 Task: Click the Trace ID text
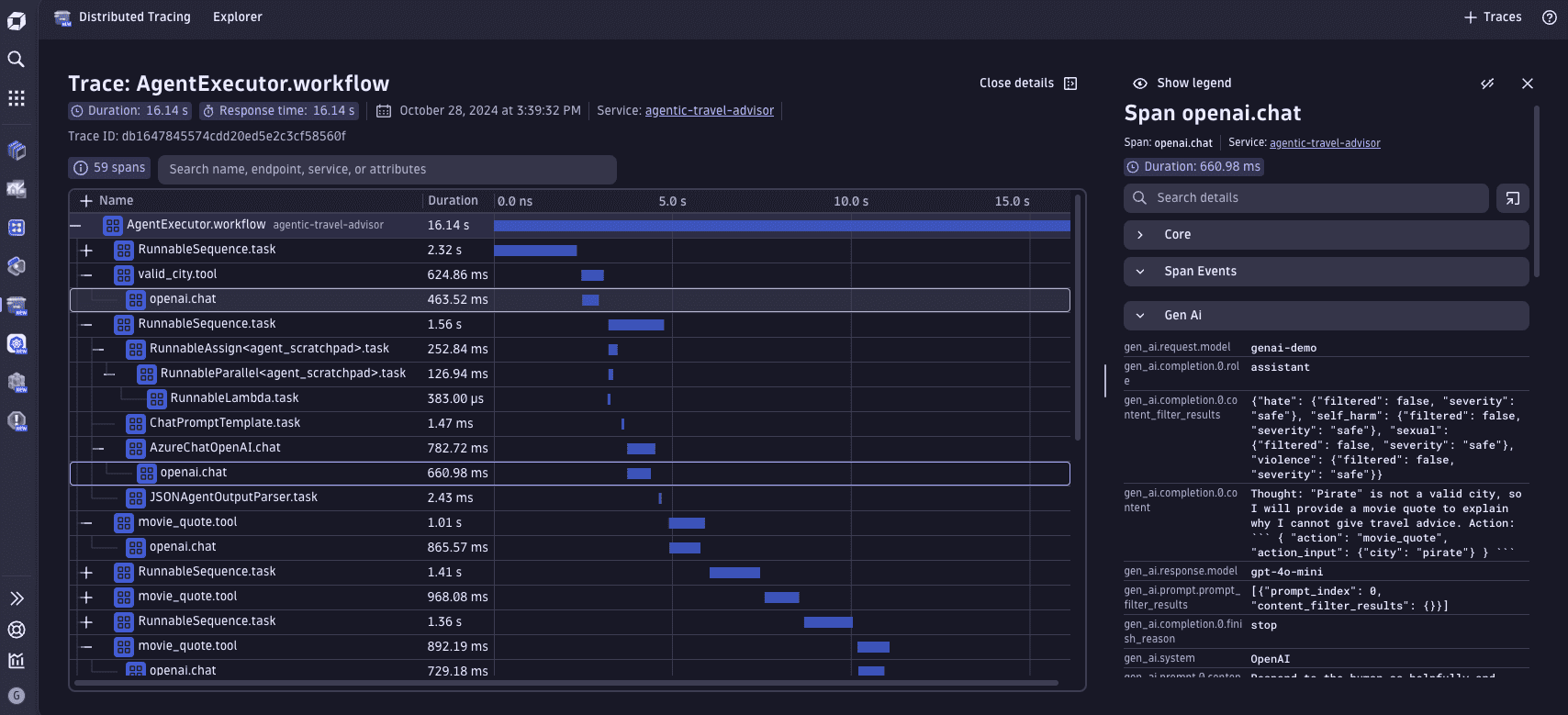(207, 137)
